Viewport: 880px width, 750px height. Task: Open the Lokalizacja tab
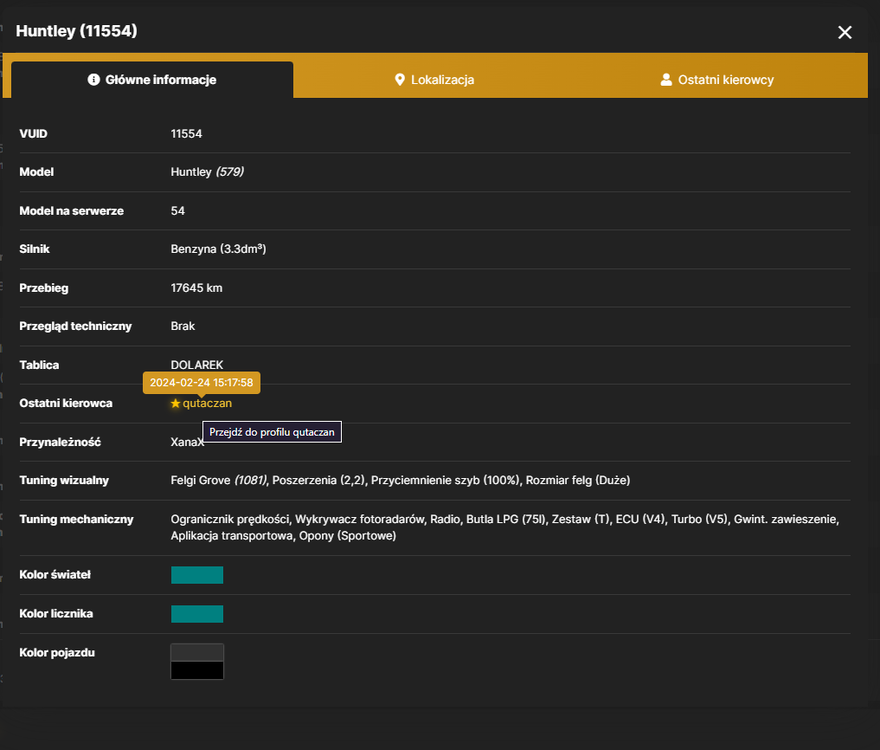pos(434,80)
